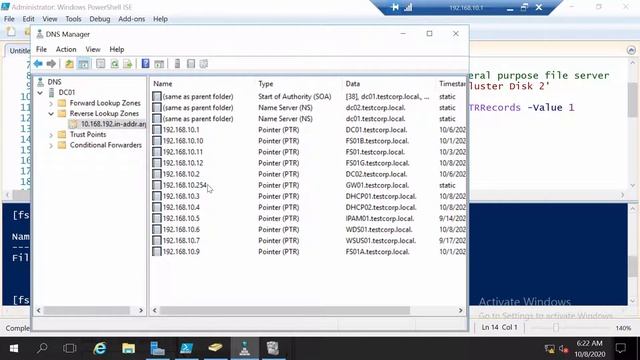Image resolution: width=640 pixels, height=360 pixels.
Task: Click the taskbar clock showing 6:22 AM
Action: pyautogui.click(x=589, y=349)
